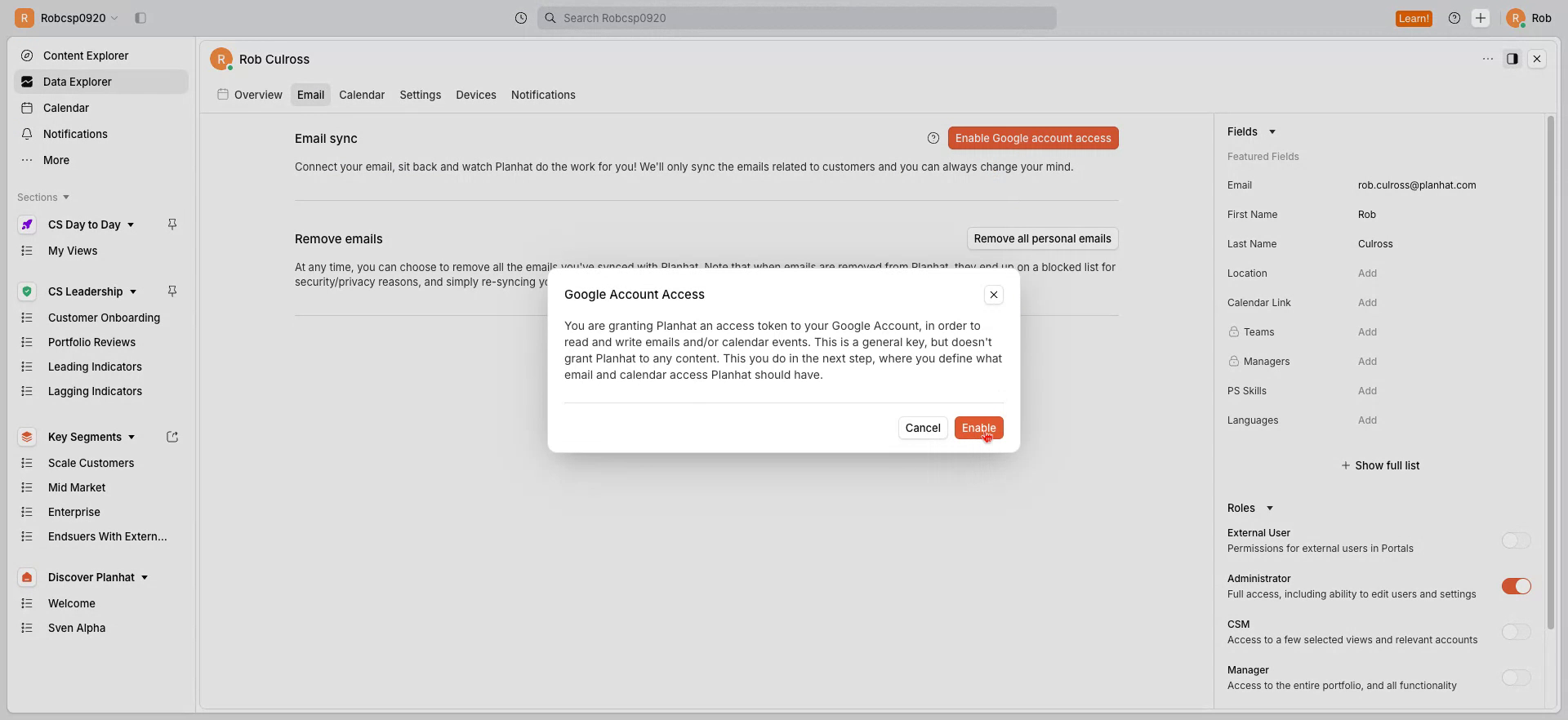Image resolution: width=1568 pixels, height=720 pixels.
Task: Click the Content Explorer compass icon
Action: click(27, 56)
